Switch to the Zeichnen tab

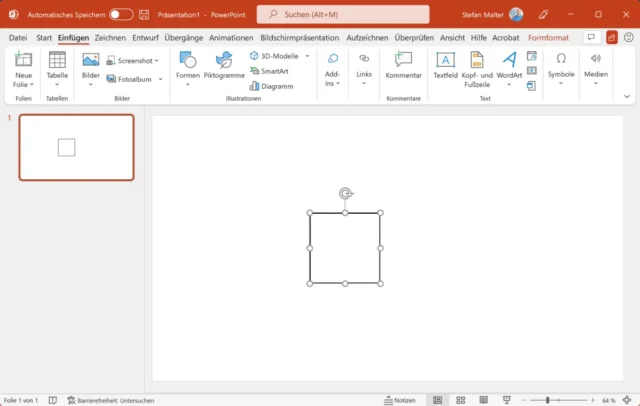tap(110, 38)
